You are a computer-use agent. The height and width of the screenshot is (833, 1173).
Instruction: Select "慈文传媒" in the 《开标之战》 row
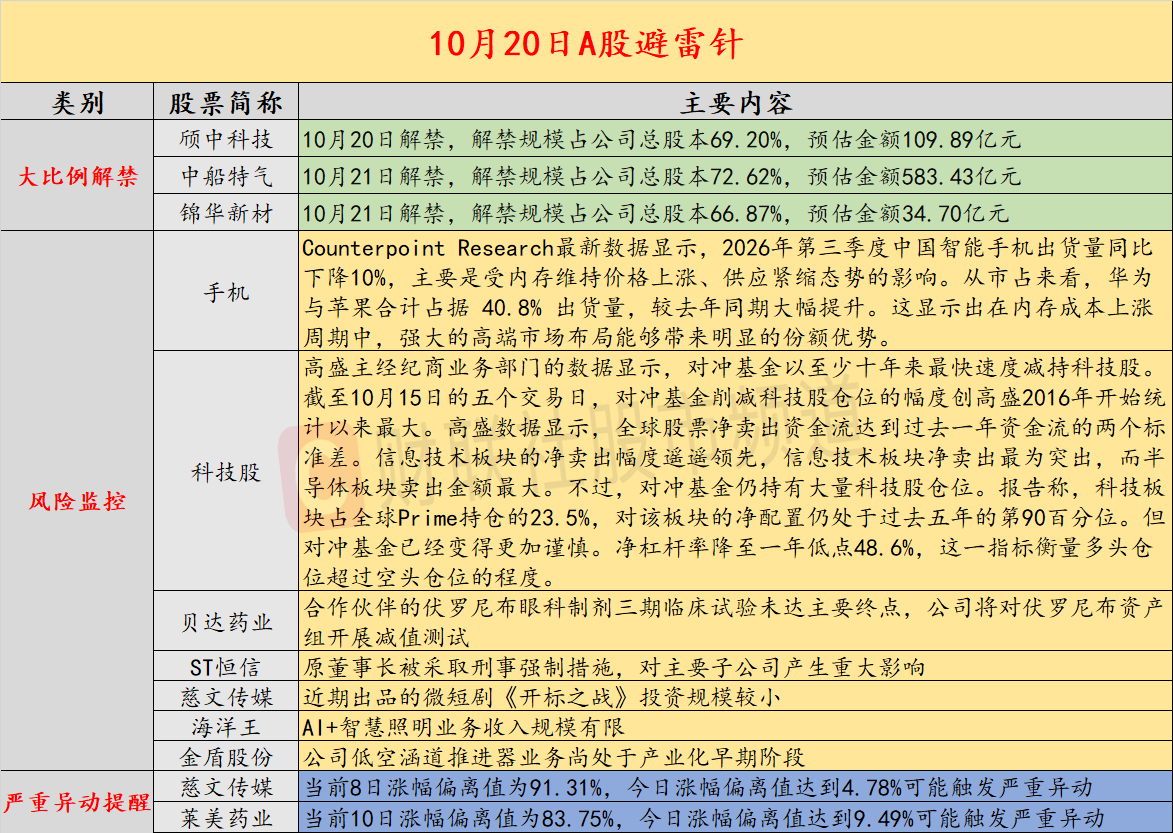pyautogui.click(x=226, y=697)
